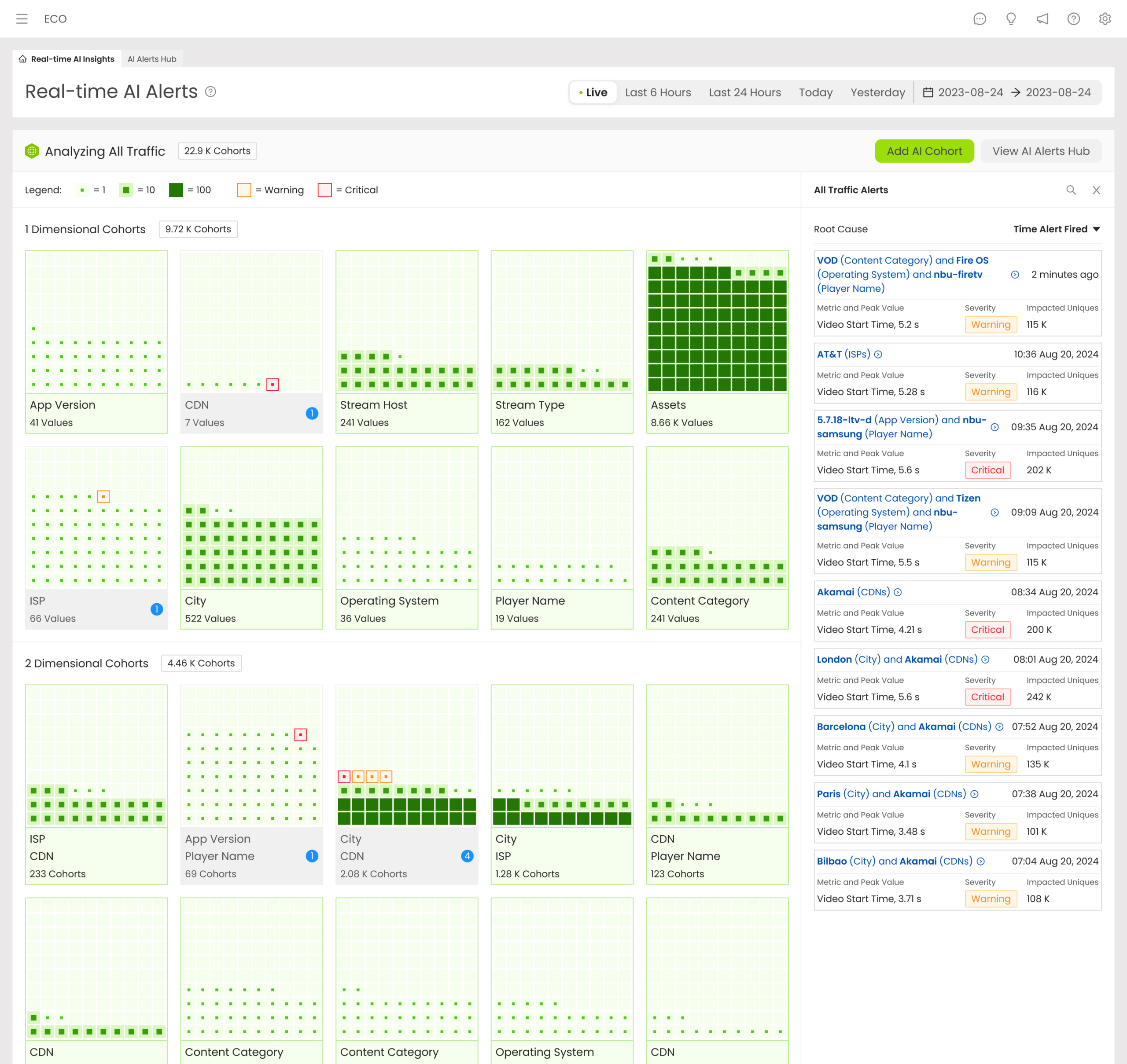Click View AI Alerts Hub button

click(1040, 151)
